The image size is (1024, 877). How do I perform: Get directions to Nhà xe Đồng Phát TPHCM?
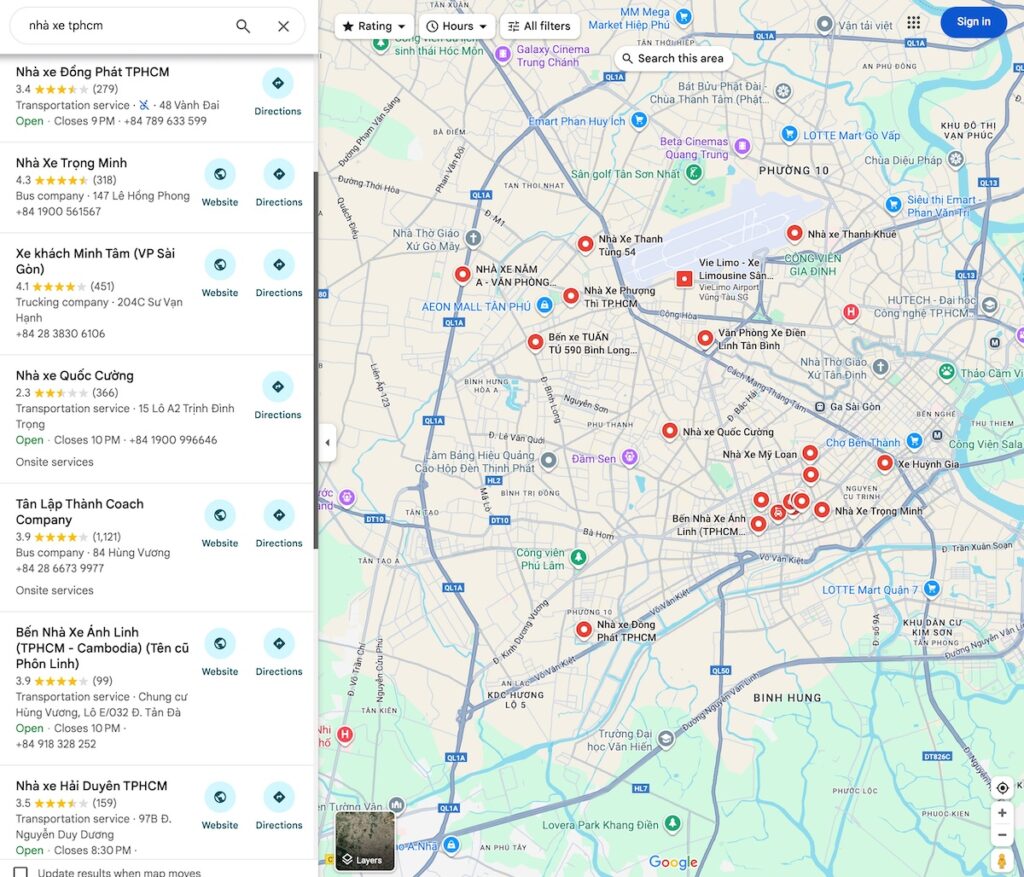[x=278, y=93]
